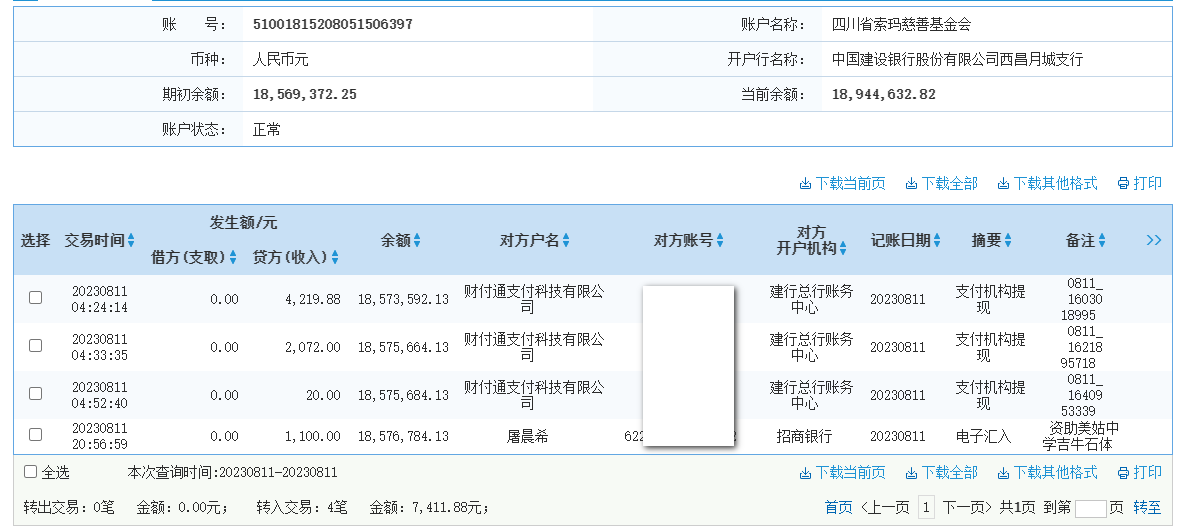Select balance 18,573,592.13 cell
The width and height of the screenshot is (1178, 528).
point(403,299)
